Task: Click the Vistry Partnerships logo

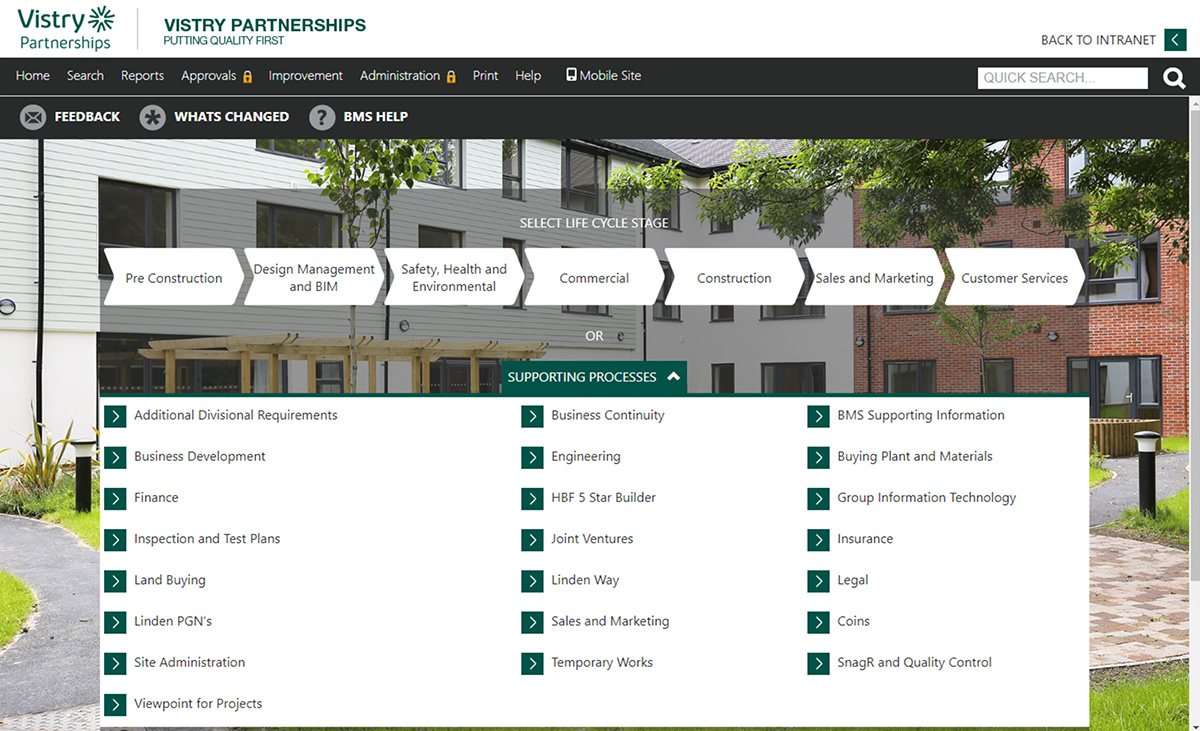Action: 66,28
